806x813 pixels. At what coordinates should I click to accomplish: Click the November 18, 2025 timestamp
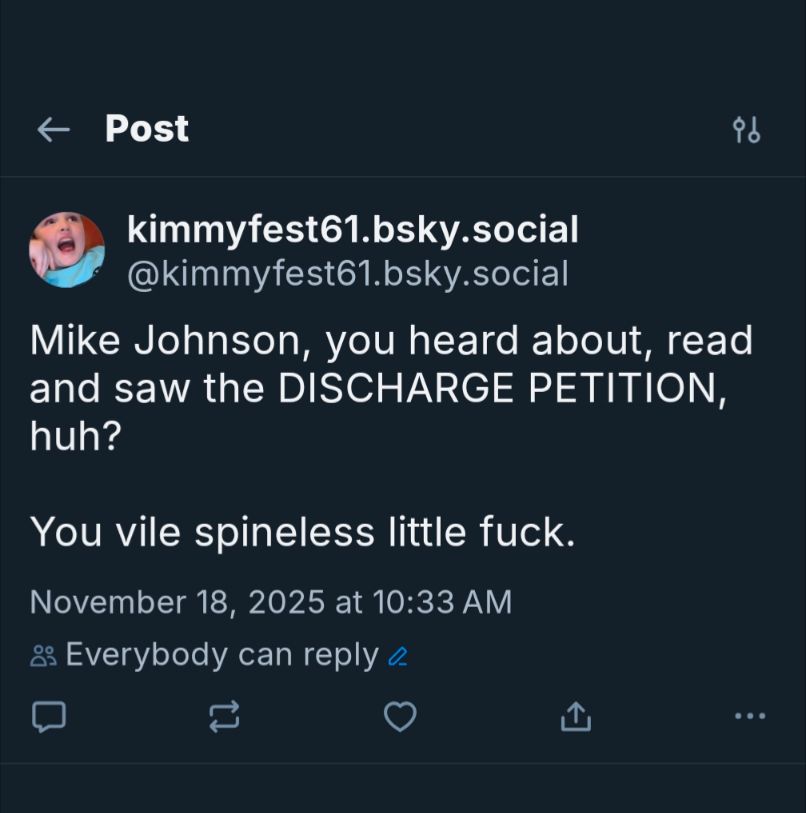tap(176, 602)
